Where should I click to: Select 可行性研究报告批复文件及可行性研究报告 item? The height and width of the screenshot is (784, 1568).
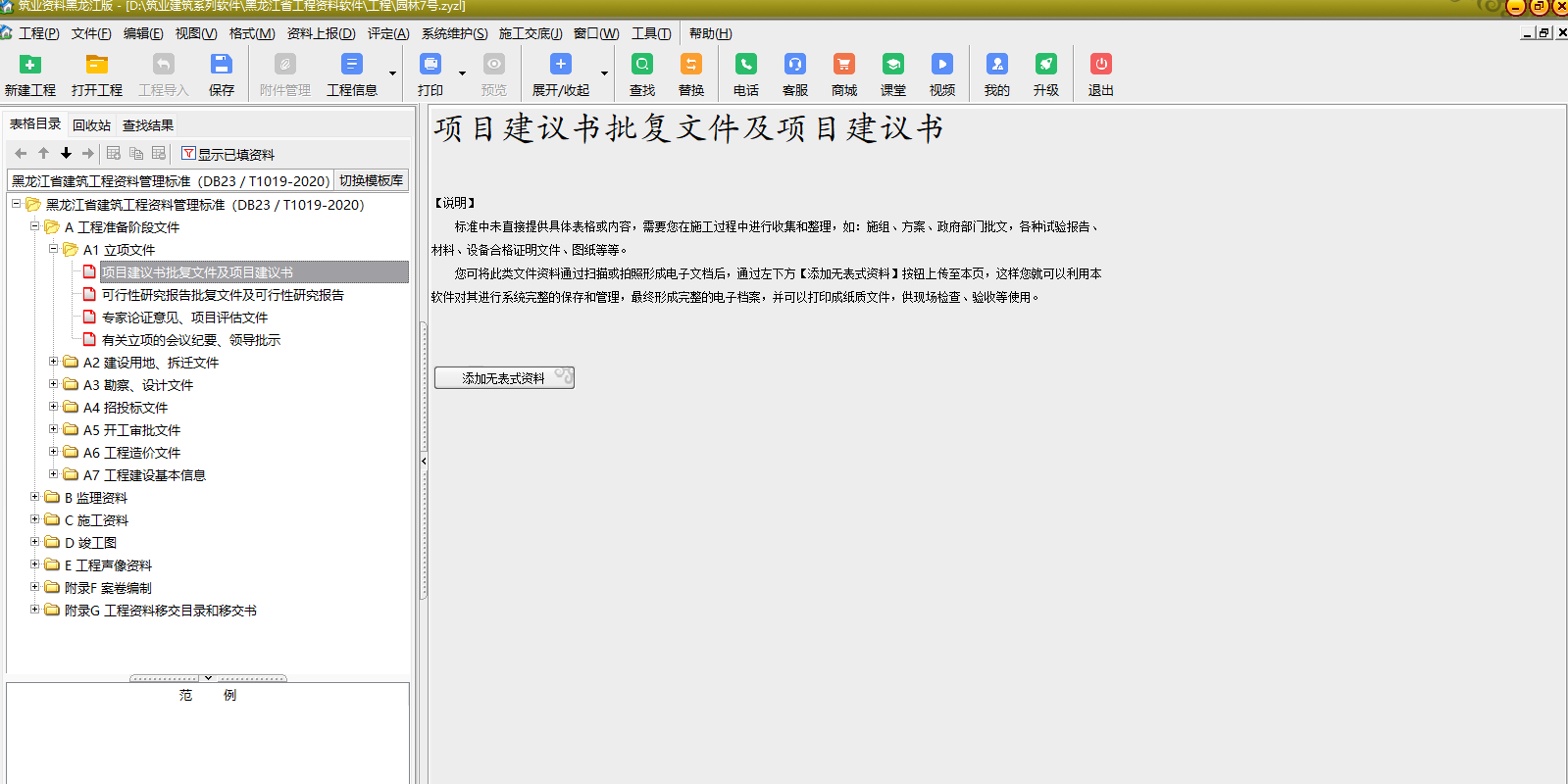(x=223, y=295)
